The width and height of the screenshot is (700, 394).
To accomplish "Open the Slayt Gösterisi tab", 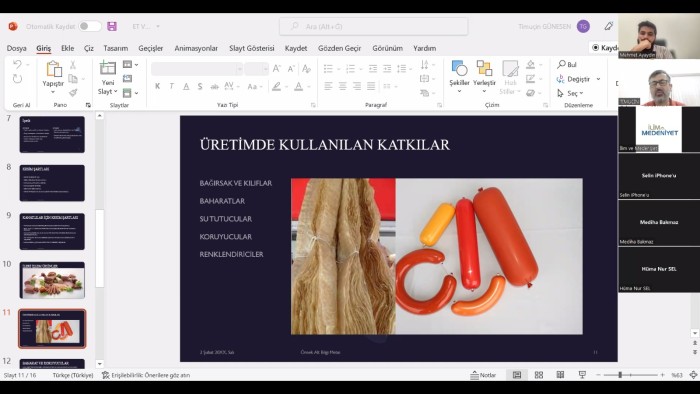I will tap(251, 48).
